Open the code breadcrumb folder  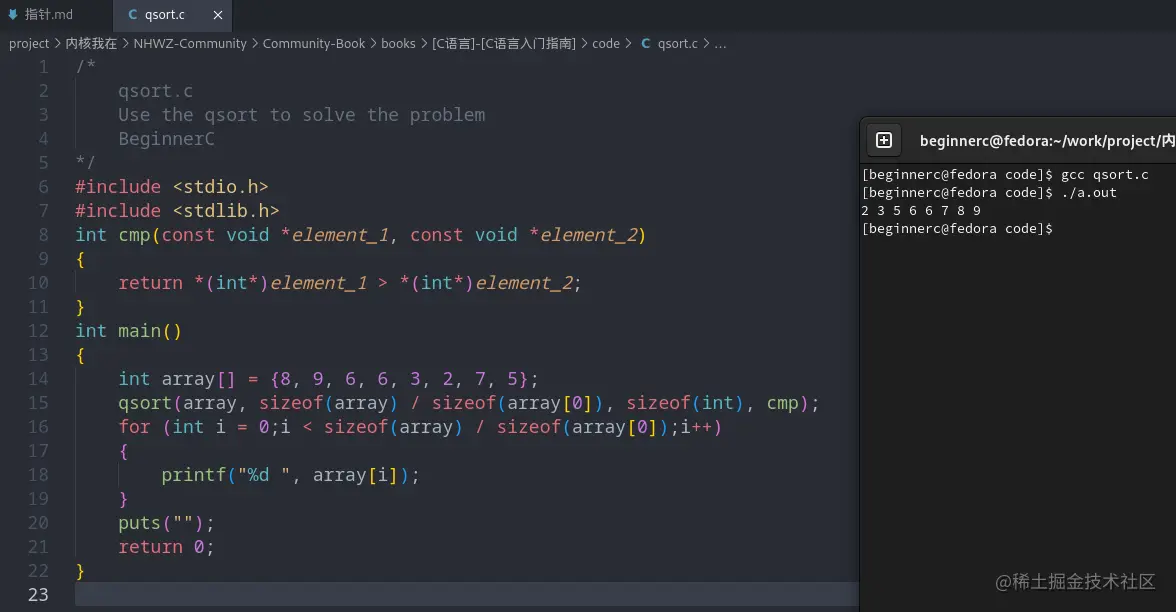pyautogui.click(x=605, y=44)
